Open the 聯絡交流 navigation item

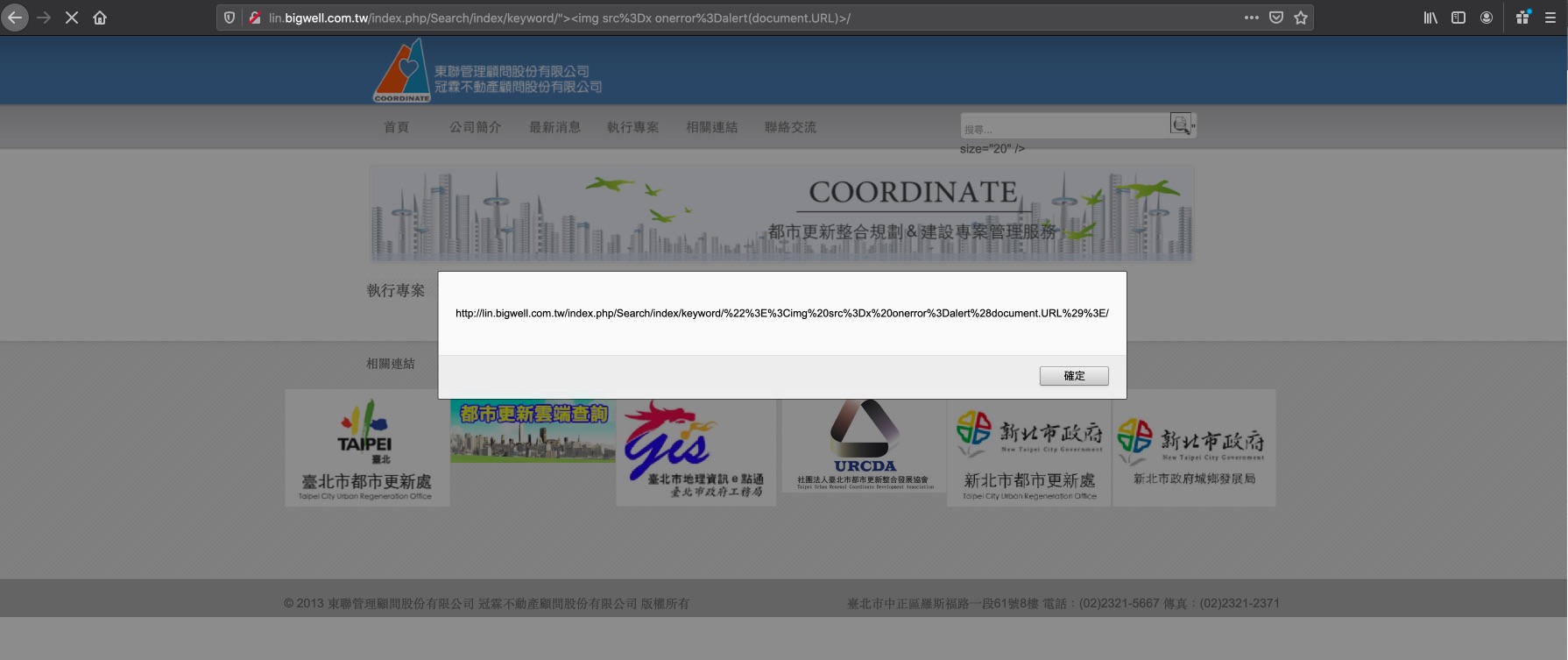coord(790,127)
